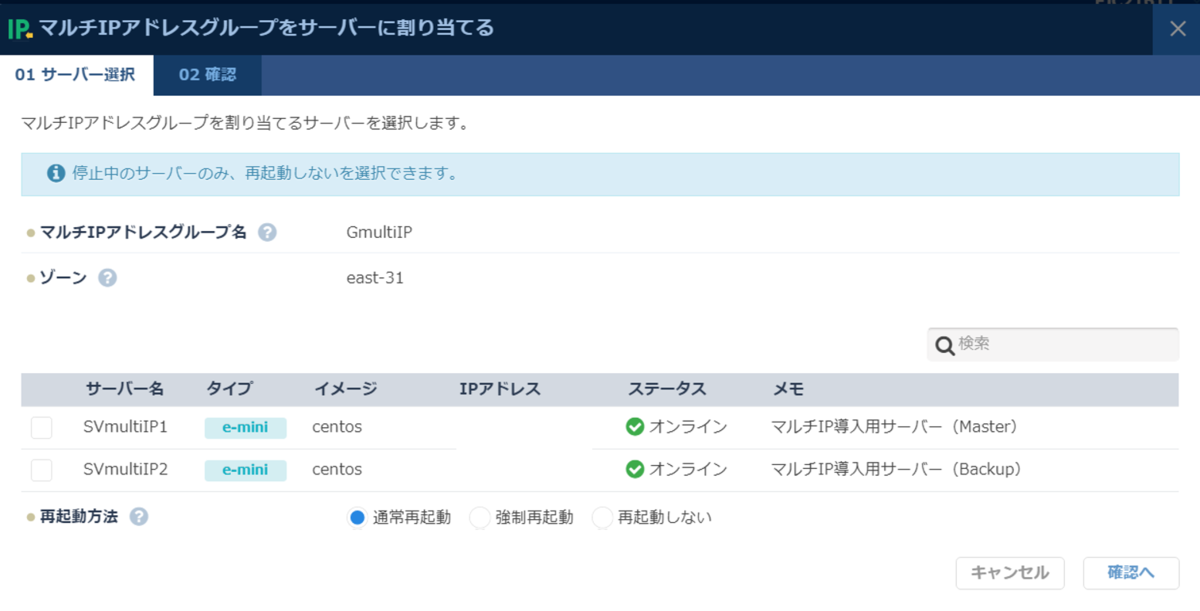Close the dialog with the X button

(x=1177, y=28)
